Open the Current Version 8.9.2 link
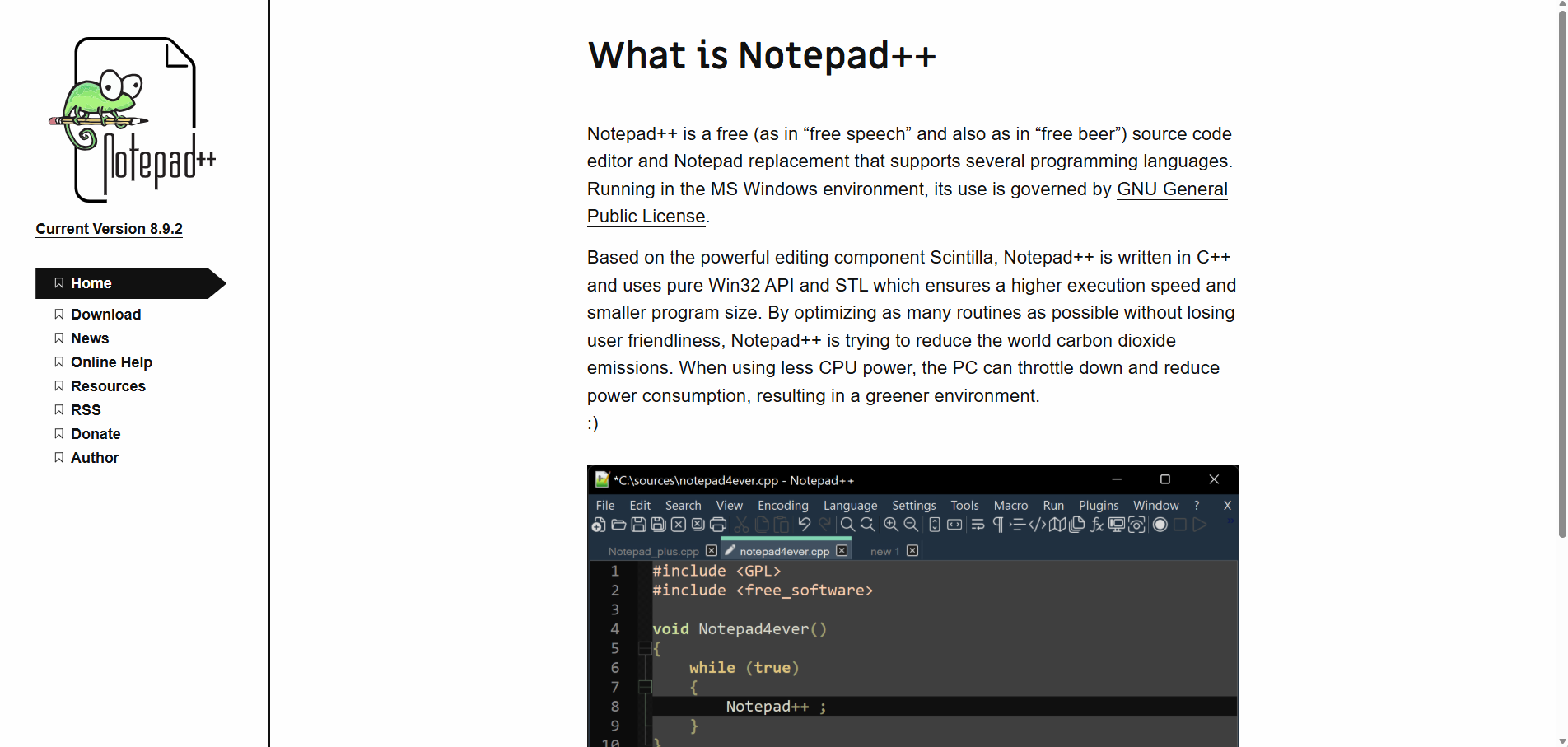The width and height of the screenshot is (1568, 747). (110, 229)
